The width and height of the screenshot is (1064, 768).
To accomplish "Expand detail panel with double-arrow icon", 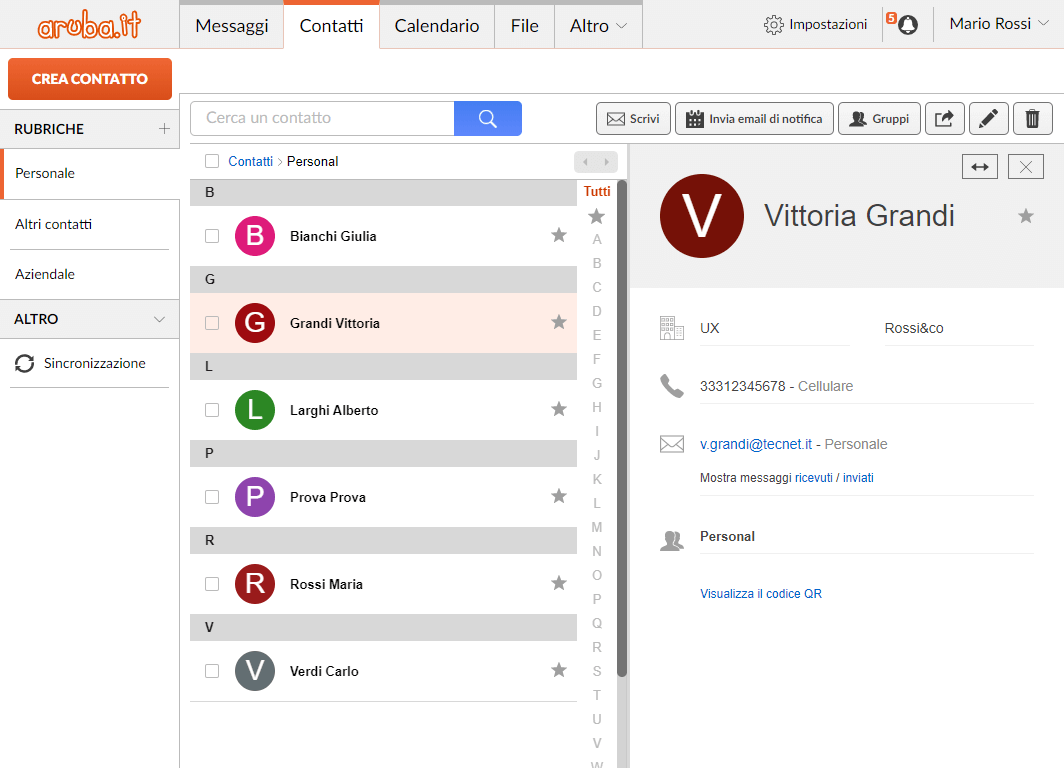I will click(980, 167).
